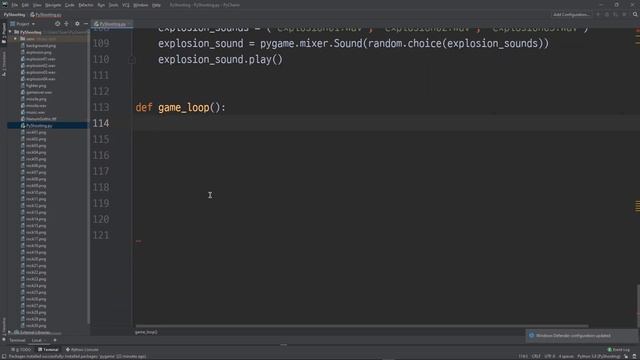This screenshot has width=640, height=360.
Task: Open the Navigate menu
Action: coord(53,5)
